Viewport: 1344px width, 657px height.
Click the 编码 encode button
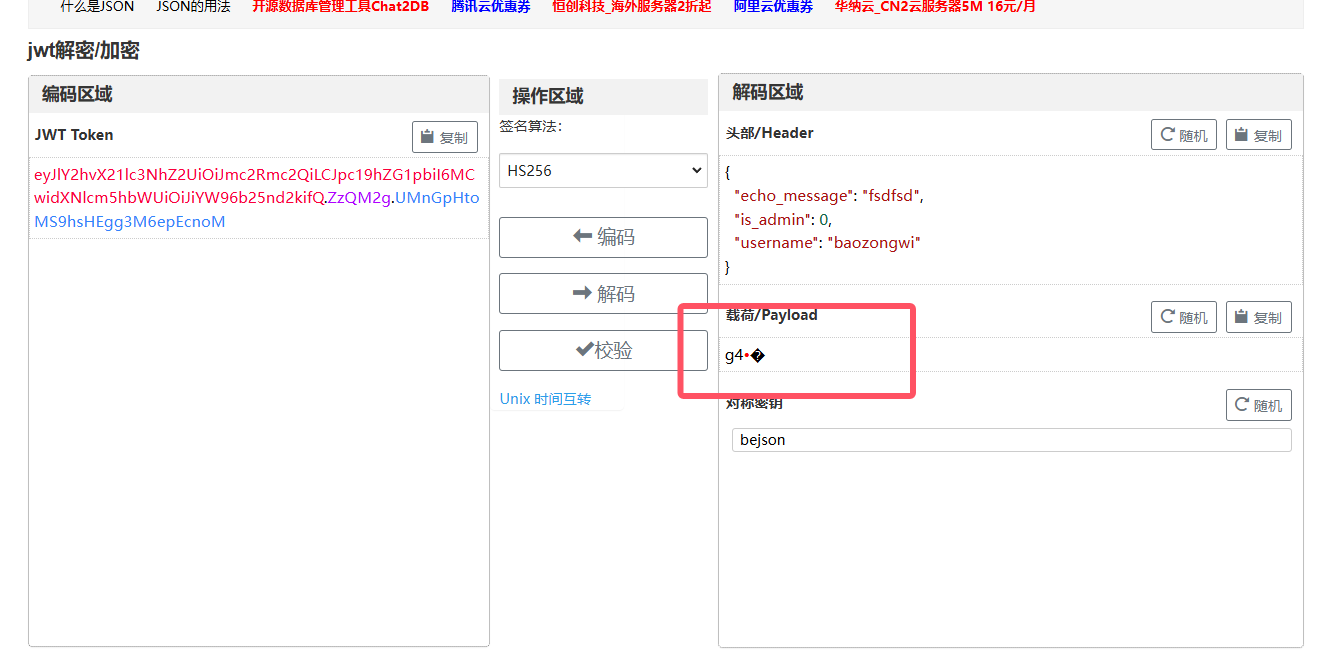(x=603, y=237)
